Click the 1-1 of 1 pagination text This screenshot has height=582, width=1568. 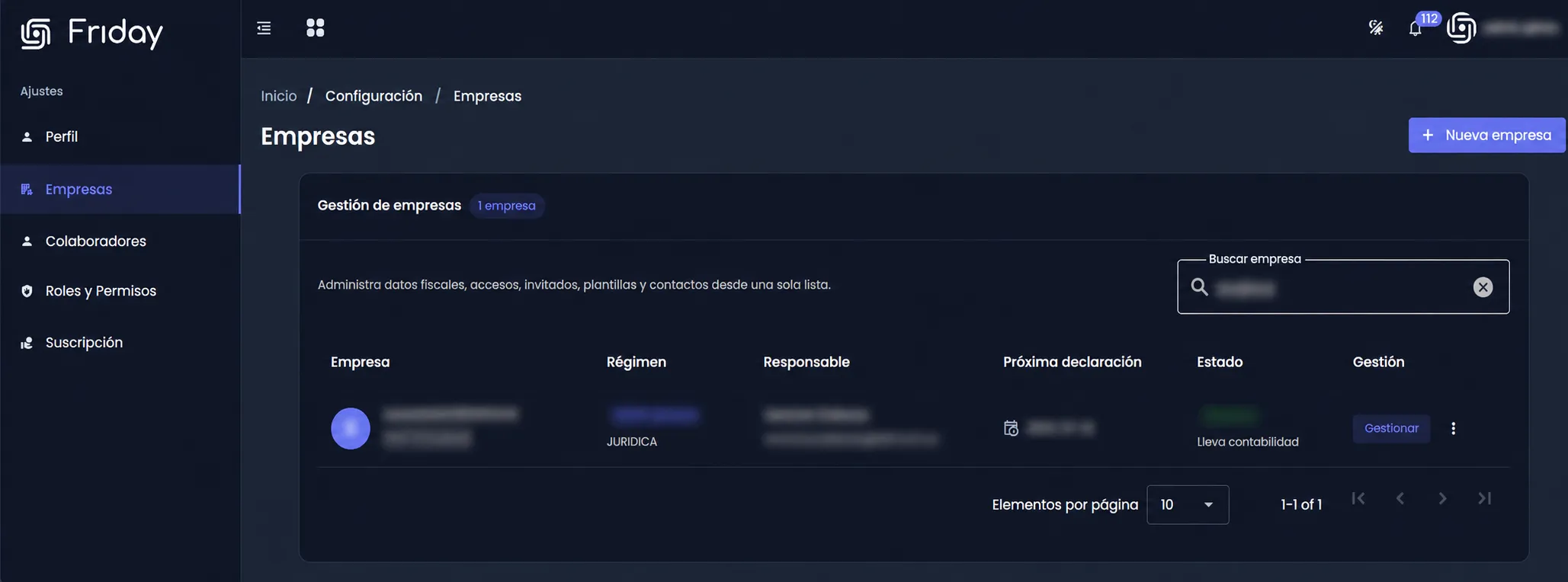1301,504
